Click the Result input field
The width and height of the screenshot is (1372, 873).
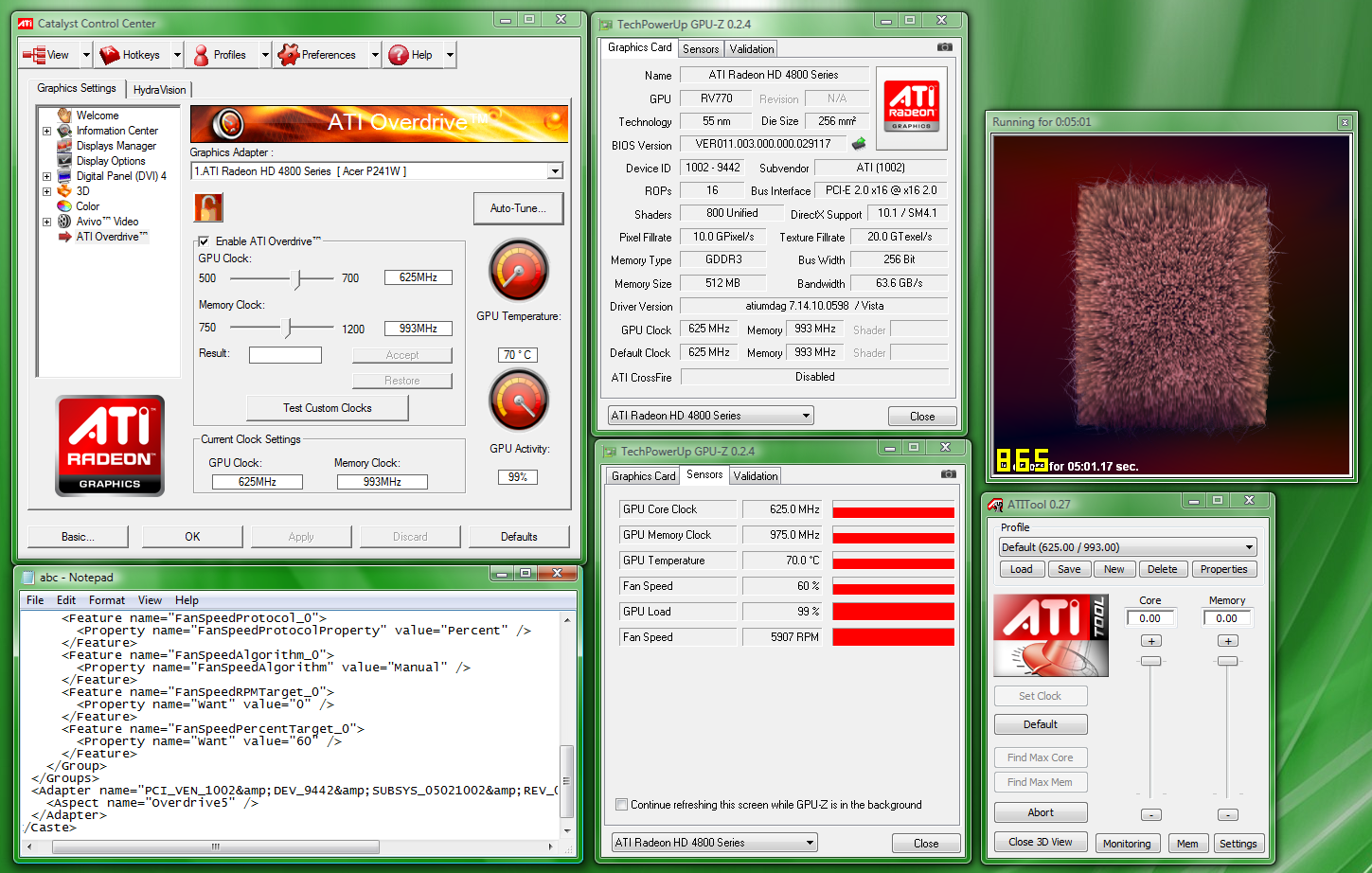285,355
